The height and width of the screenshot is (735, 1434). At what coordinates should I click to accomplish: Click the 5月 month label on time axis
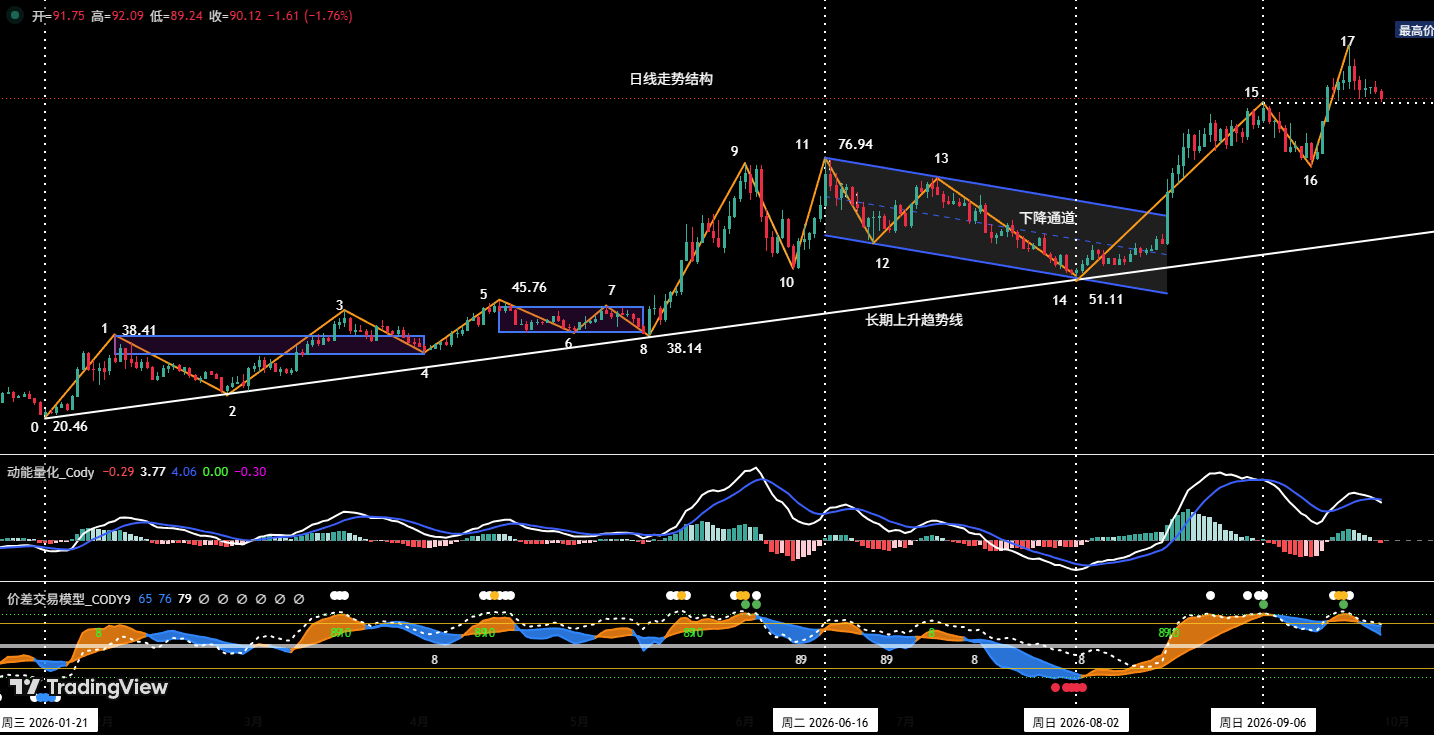tap(579, 721)
